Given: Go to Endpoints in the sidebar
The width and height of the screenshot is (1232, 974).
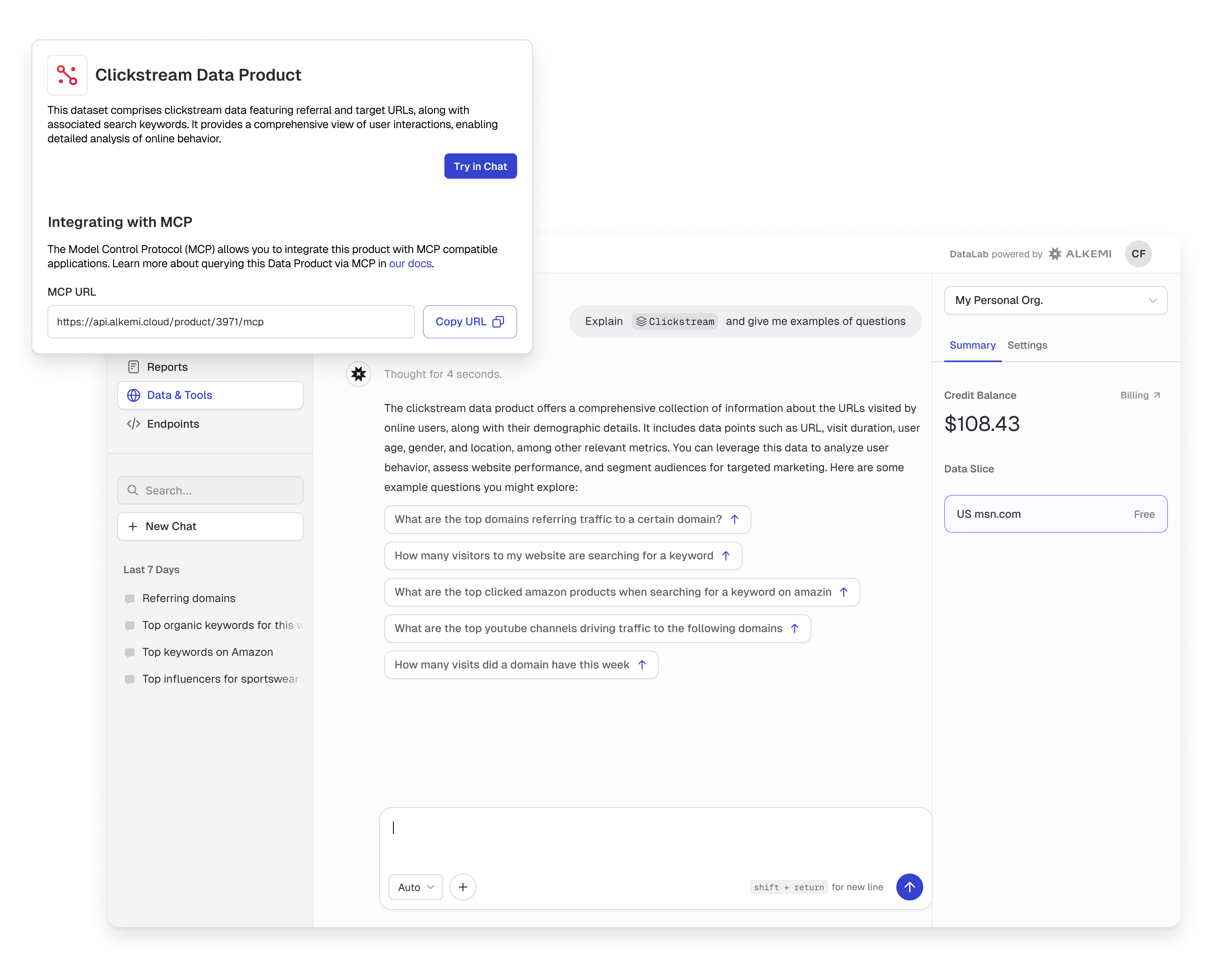Looking at the screenshot, I should (172, 424).
